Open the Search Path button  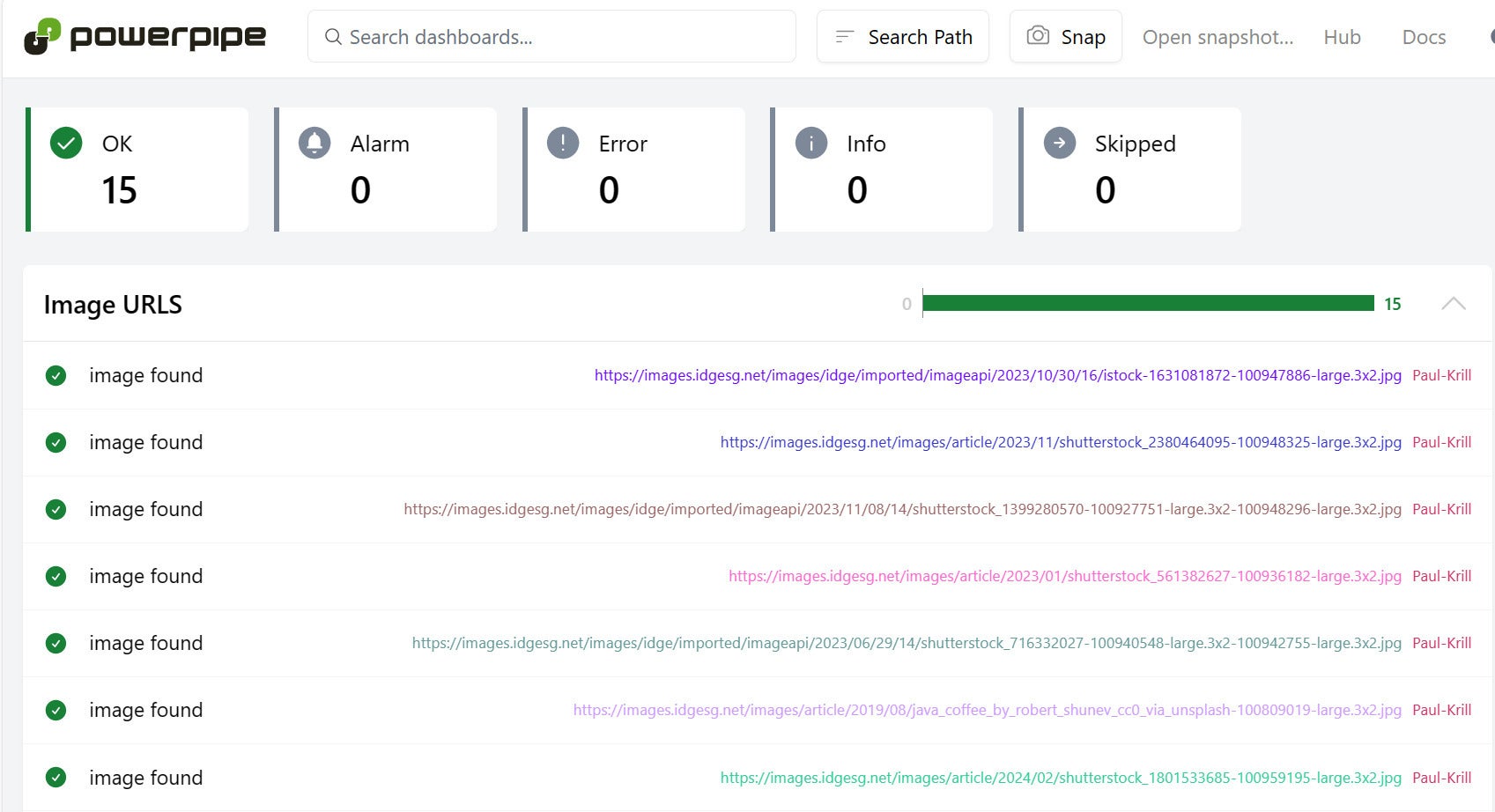[903, 37]
